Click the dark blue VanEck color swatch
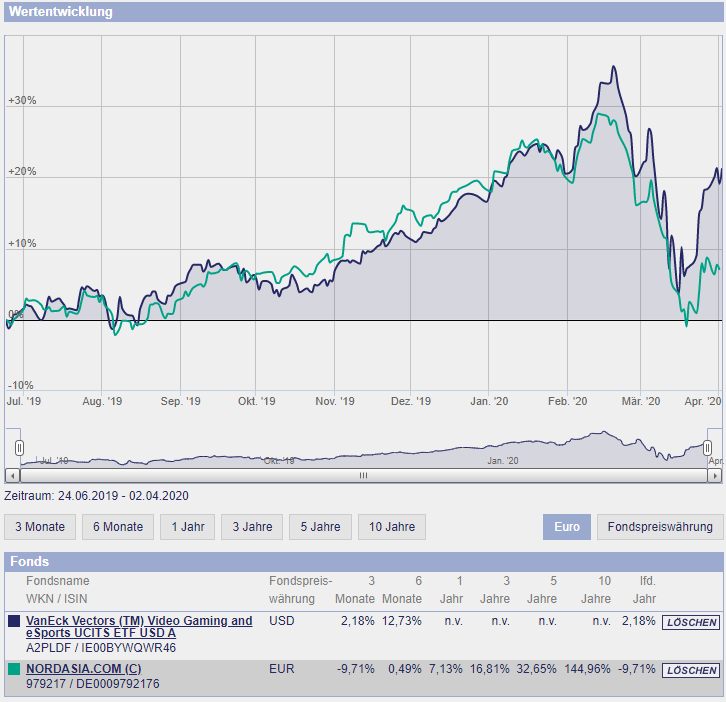 click(14, 621)
